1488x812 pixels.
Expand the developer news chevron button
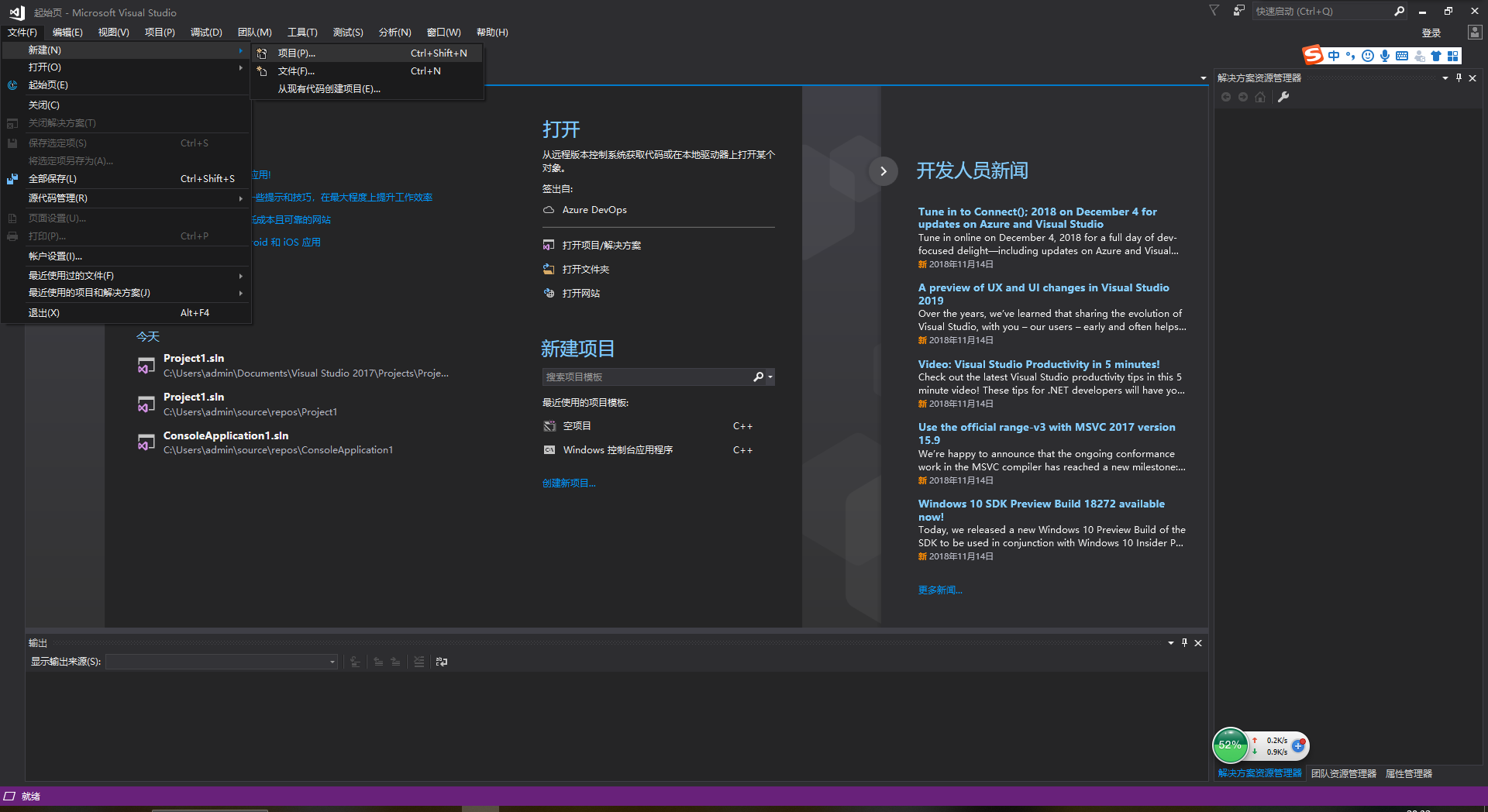click(883, 171)
